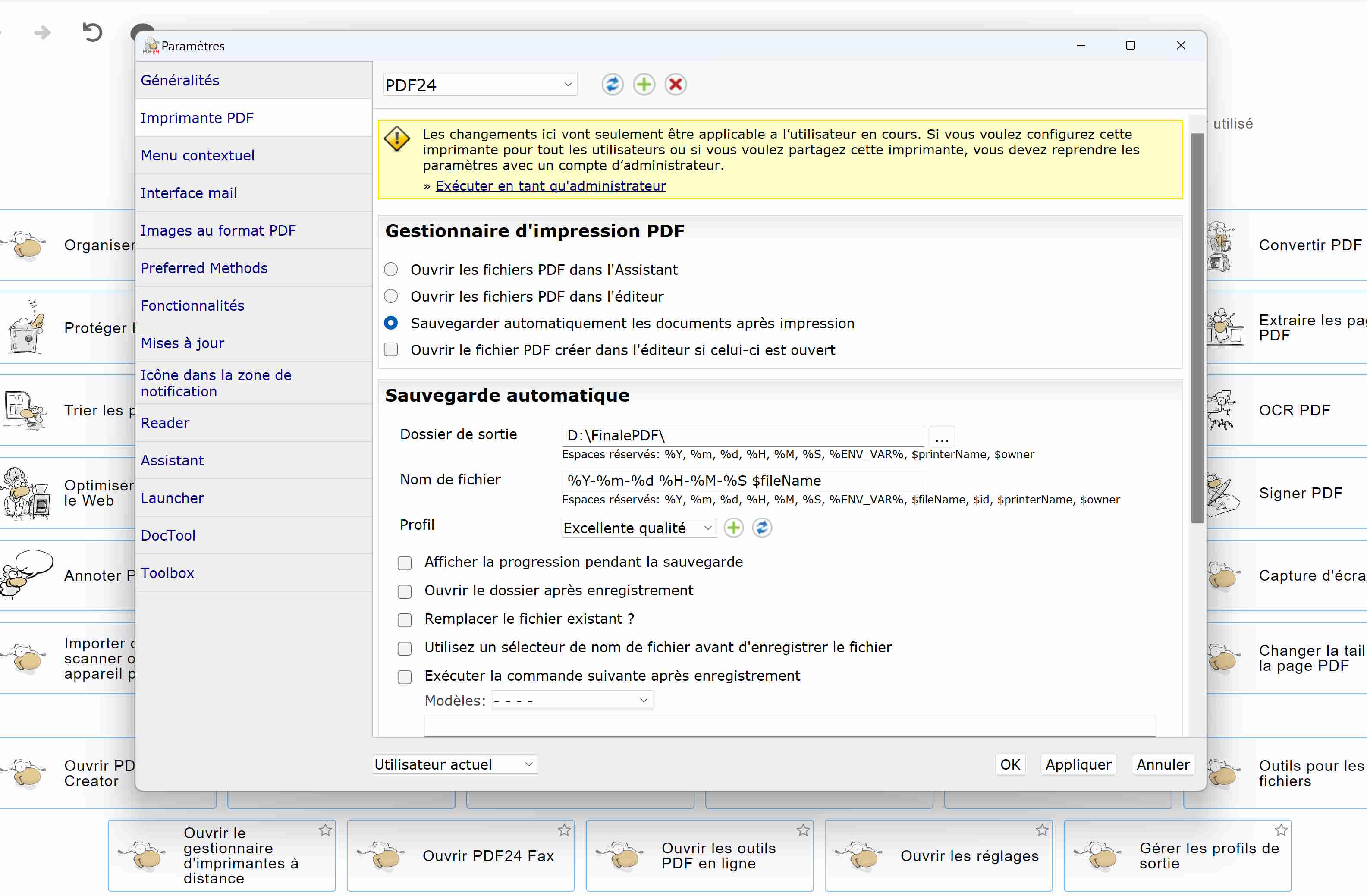Click the OCR PDF tool icon
The height and width of the screenshot is (896, 1367).
point(1222,410)
